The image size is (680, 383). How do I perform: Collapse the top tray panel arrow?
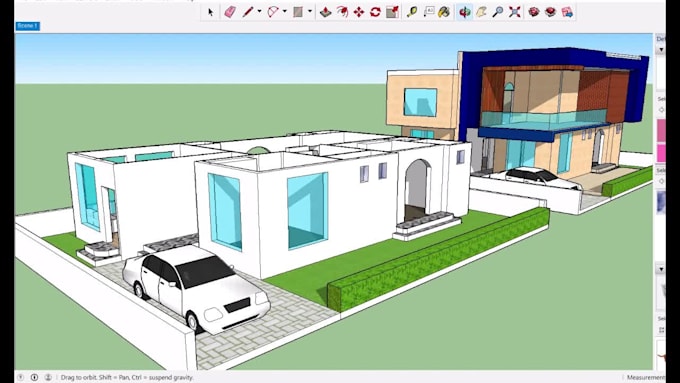coord(661,50)
